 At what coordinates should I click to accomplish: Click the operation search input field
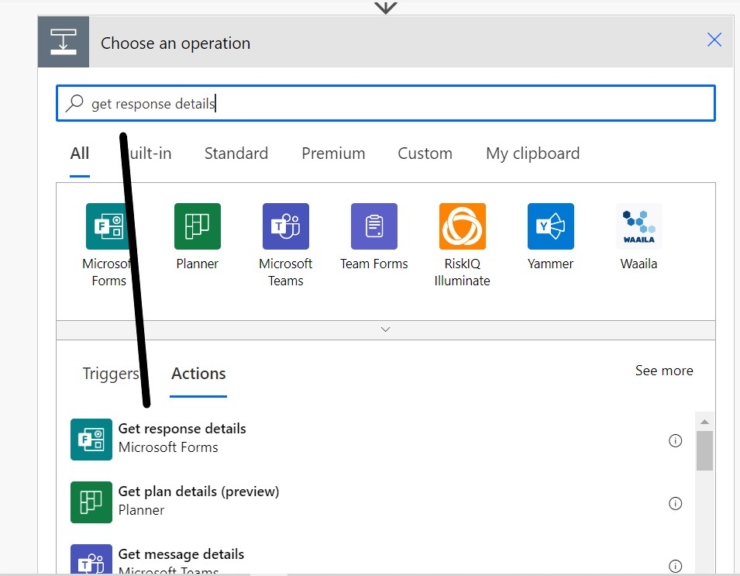(x=400, y=103)
